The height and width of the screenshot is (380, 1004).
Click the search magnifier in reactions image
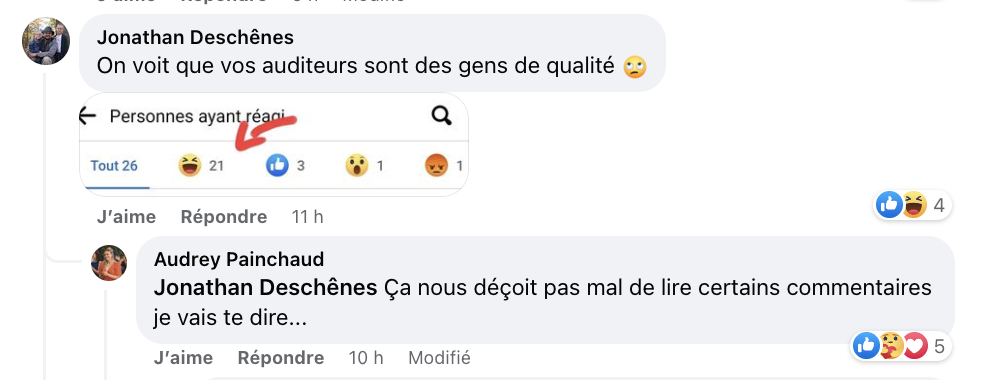click(442, 116)
